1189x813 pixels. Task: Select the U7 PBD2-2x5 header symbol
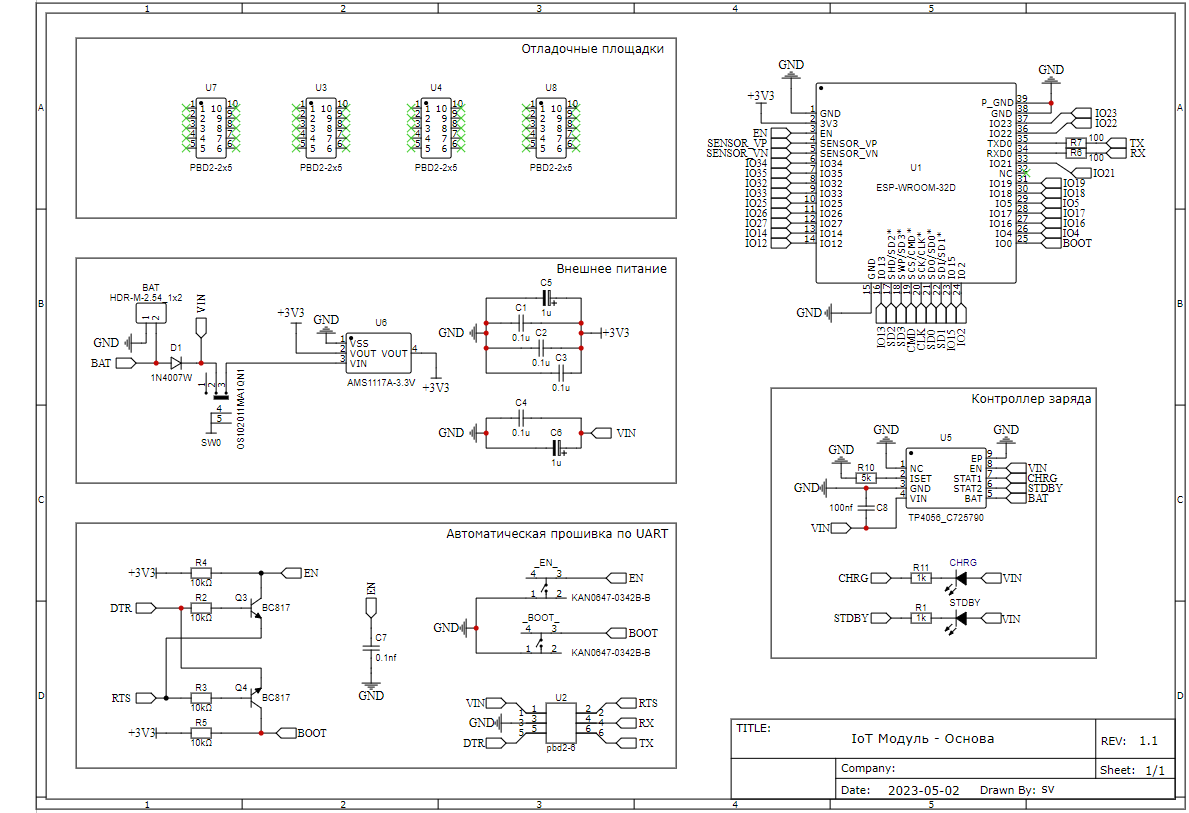click(212, 127)
